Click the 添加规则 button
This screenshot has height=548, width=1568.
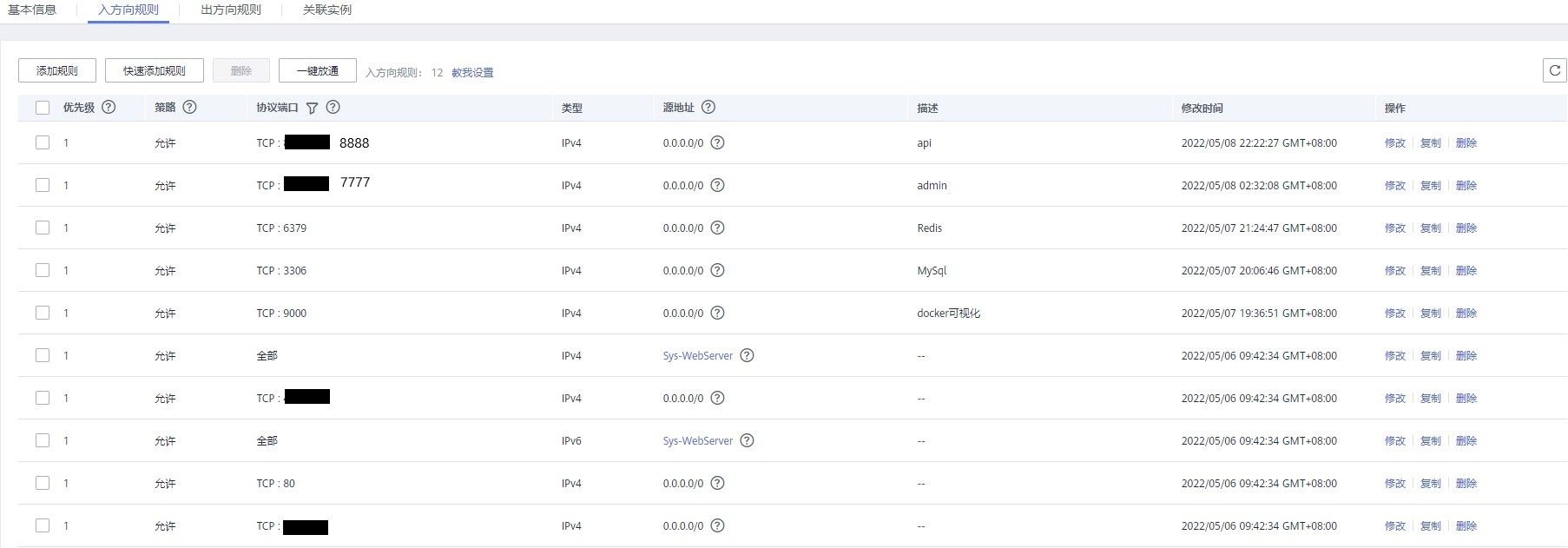click(x=57, y=70)
